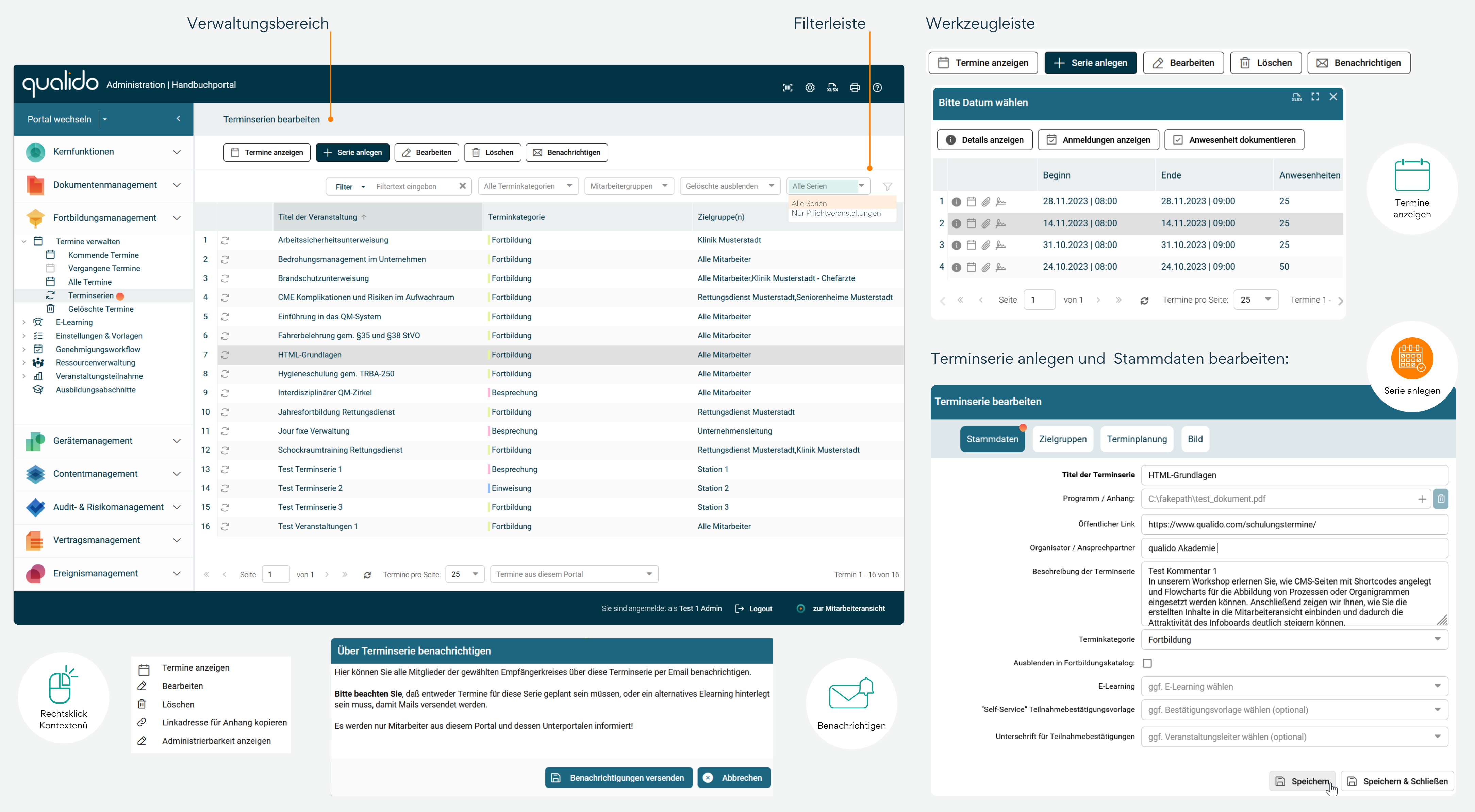The height and width of the screenshot is (812, 1475).
Task: Export list via XLSX icon in header
Action: point(832,87)
